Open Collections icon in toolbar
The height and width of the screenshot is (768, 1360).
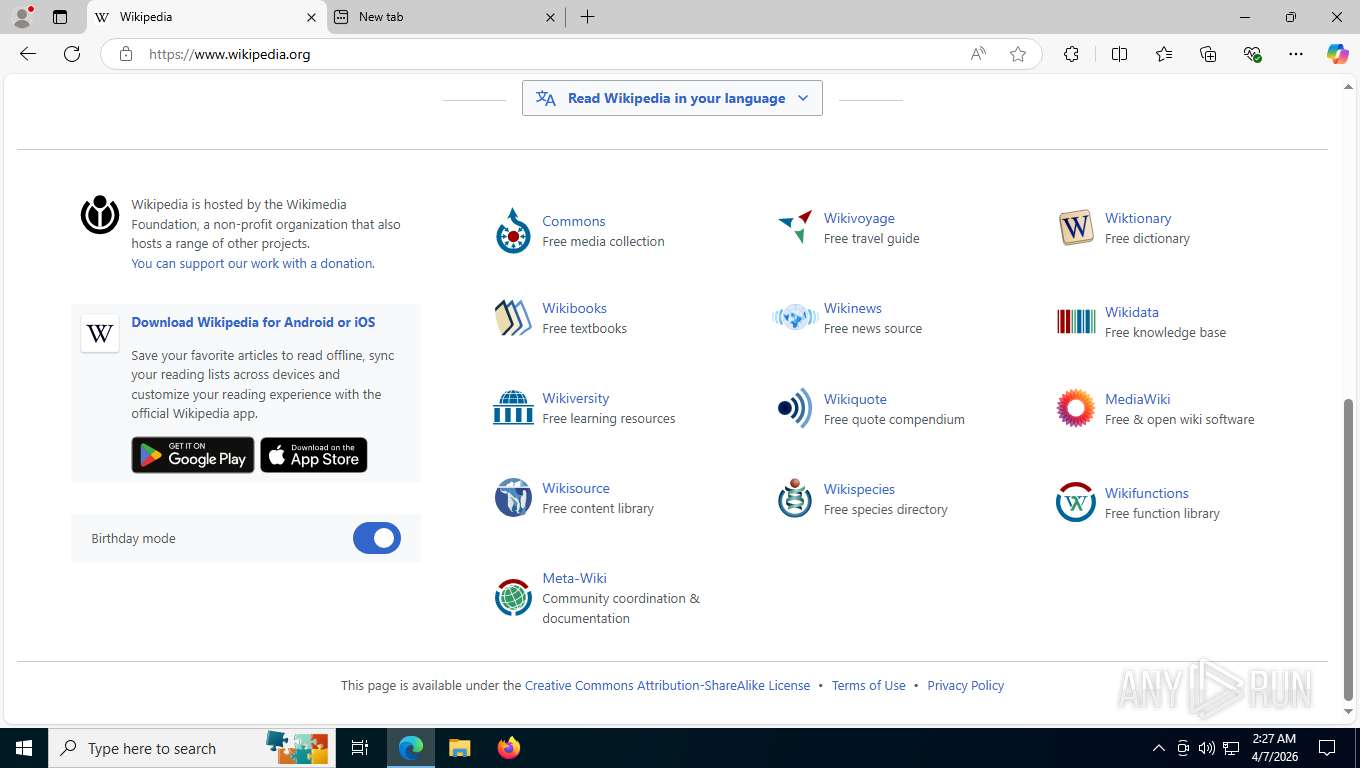[1208, 54]
